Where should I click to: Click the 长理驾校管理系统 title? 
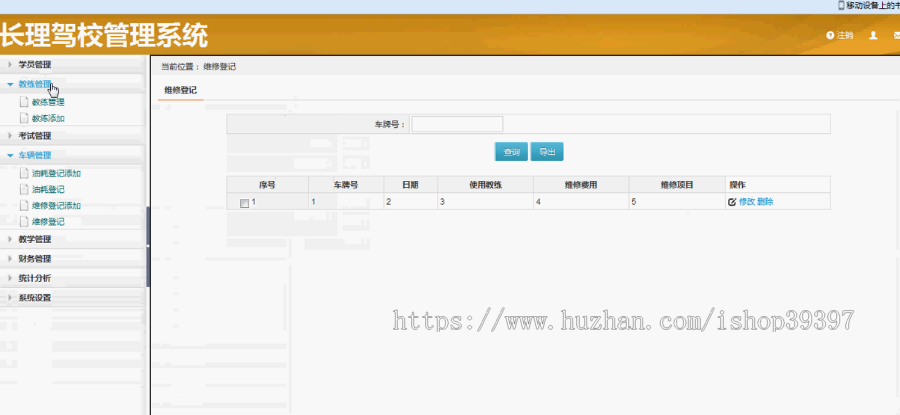click(x=104, y=36)
